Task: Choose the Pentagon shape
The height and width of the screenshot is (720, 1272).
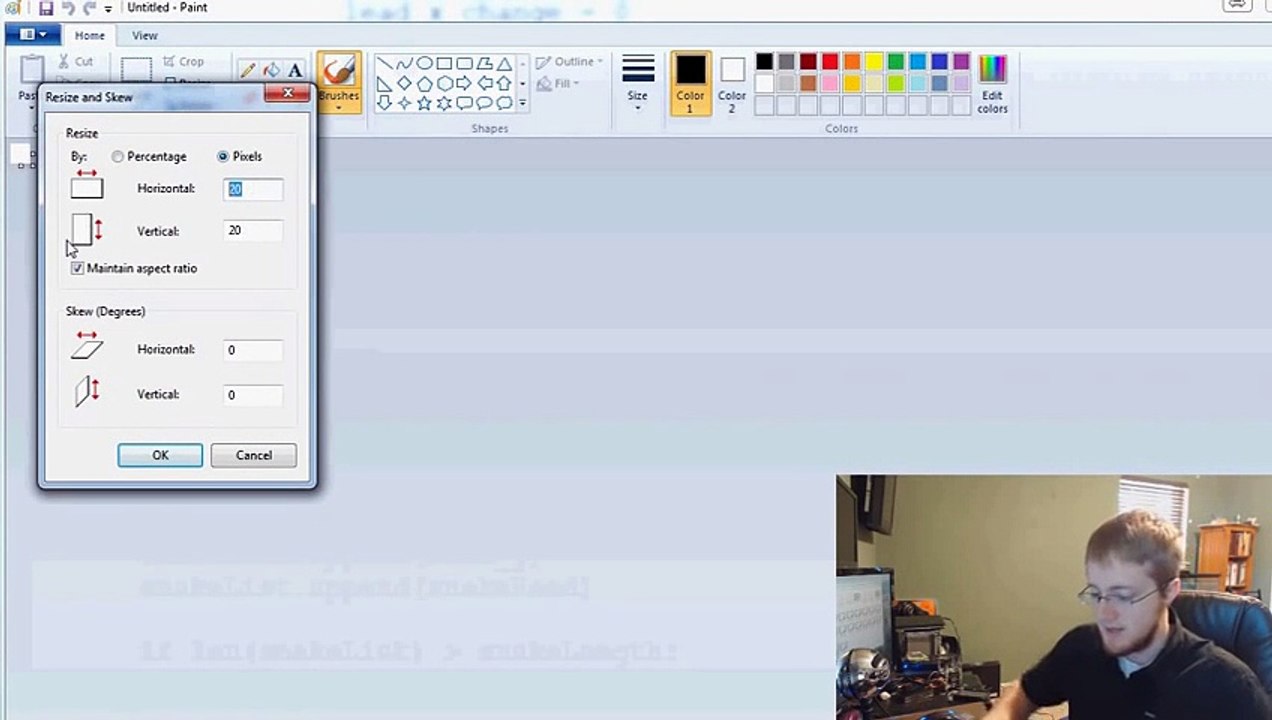Action: click(425, 83)
